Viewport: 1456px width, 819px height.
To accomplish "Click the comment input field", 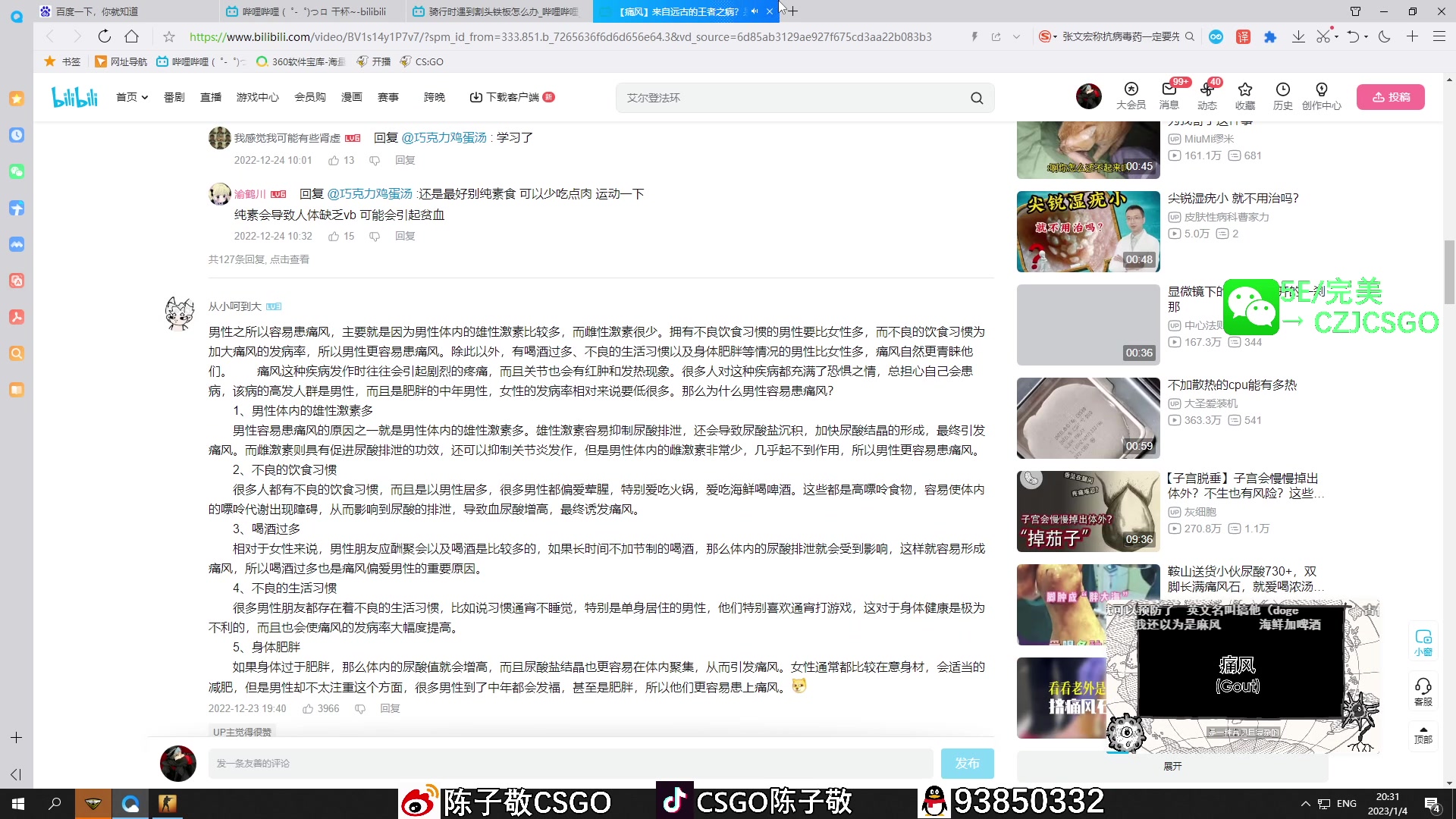I will tap(570, 763).
